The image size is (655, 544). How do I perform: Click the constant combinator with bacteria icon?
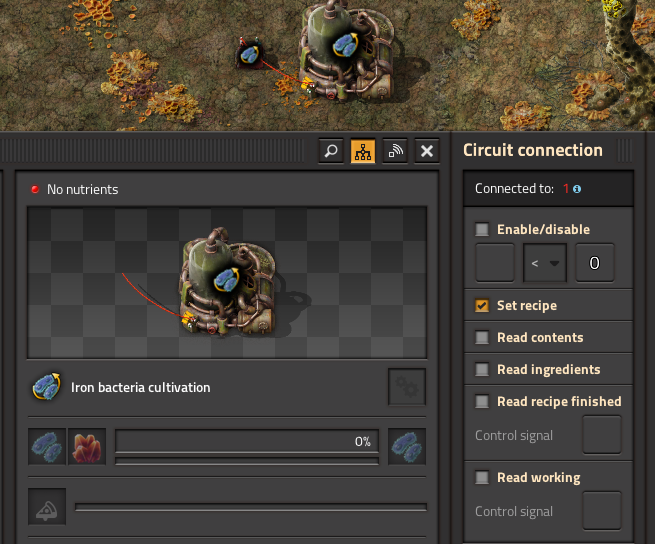(250, 54)
